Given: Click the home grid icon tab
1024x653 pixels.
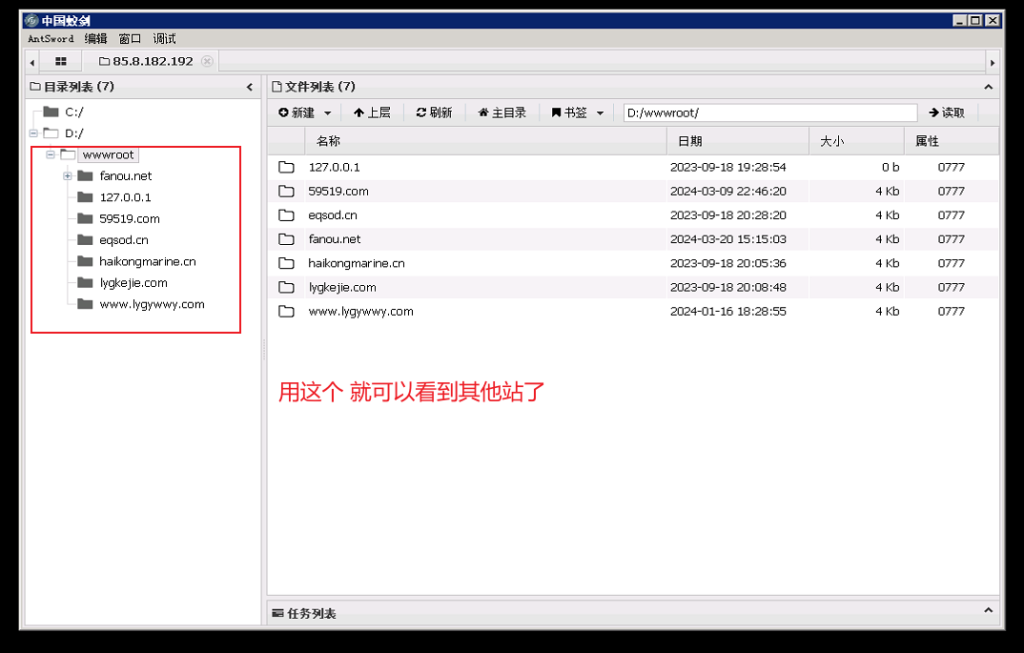Looking at the screenshot, I should [61, 61].
